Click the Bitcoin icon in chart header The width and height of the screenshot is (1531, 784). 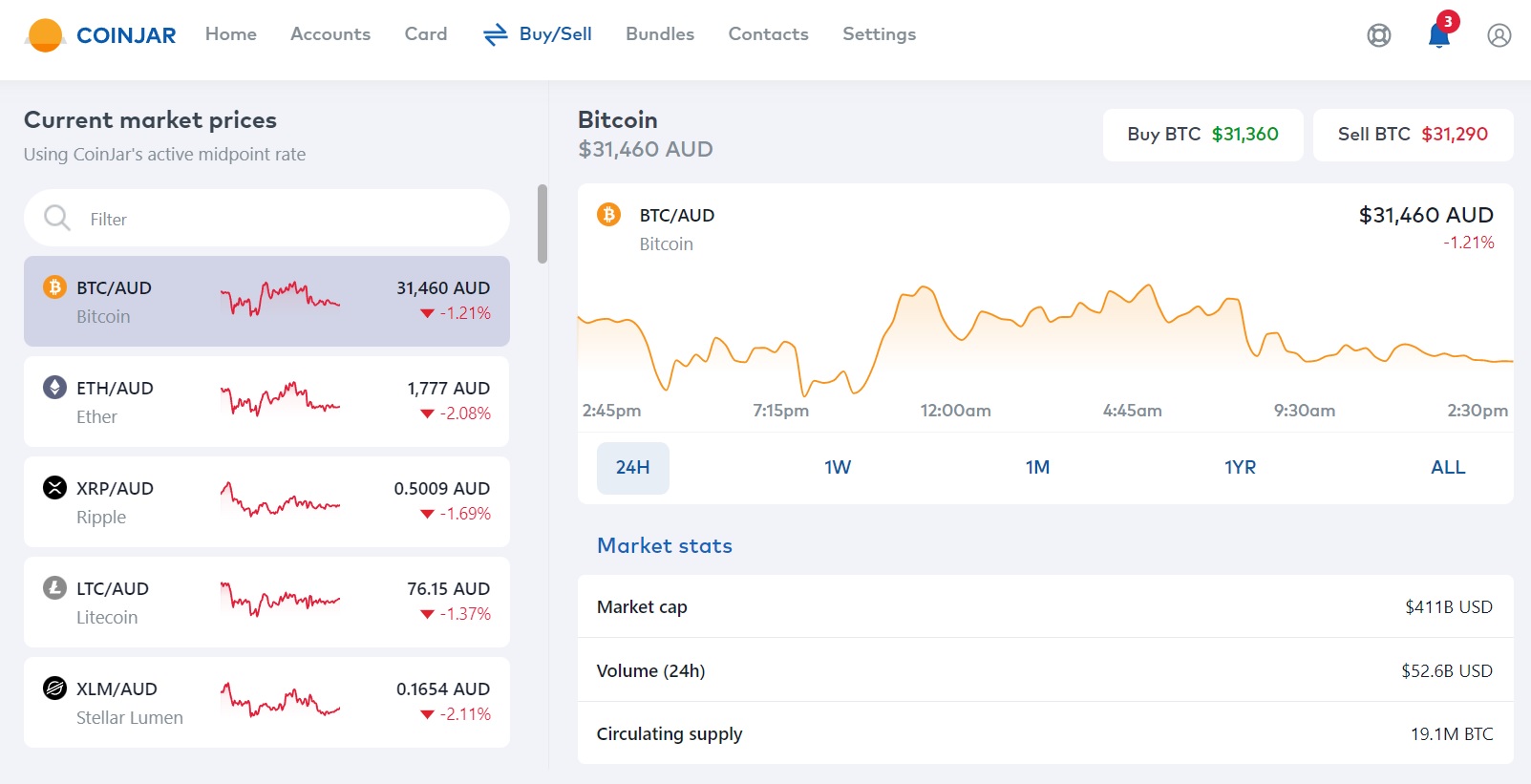pyautogui.click(x=608, y=214)
